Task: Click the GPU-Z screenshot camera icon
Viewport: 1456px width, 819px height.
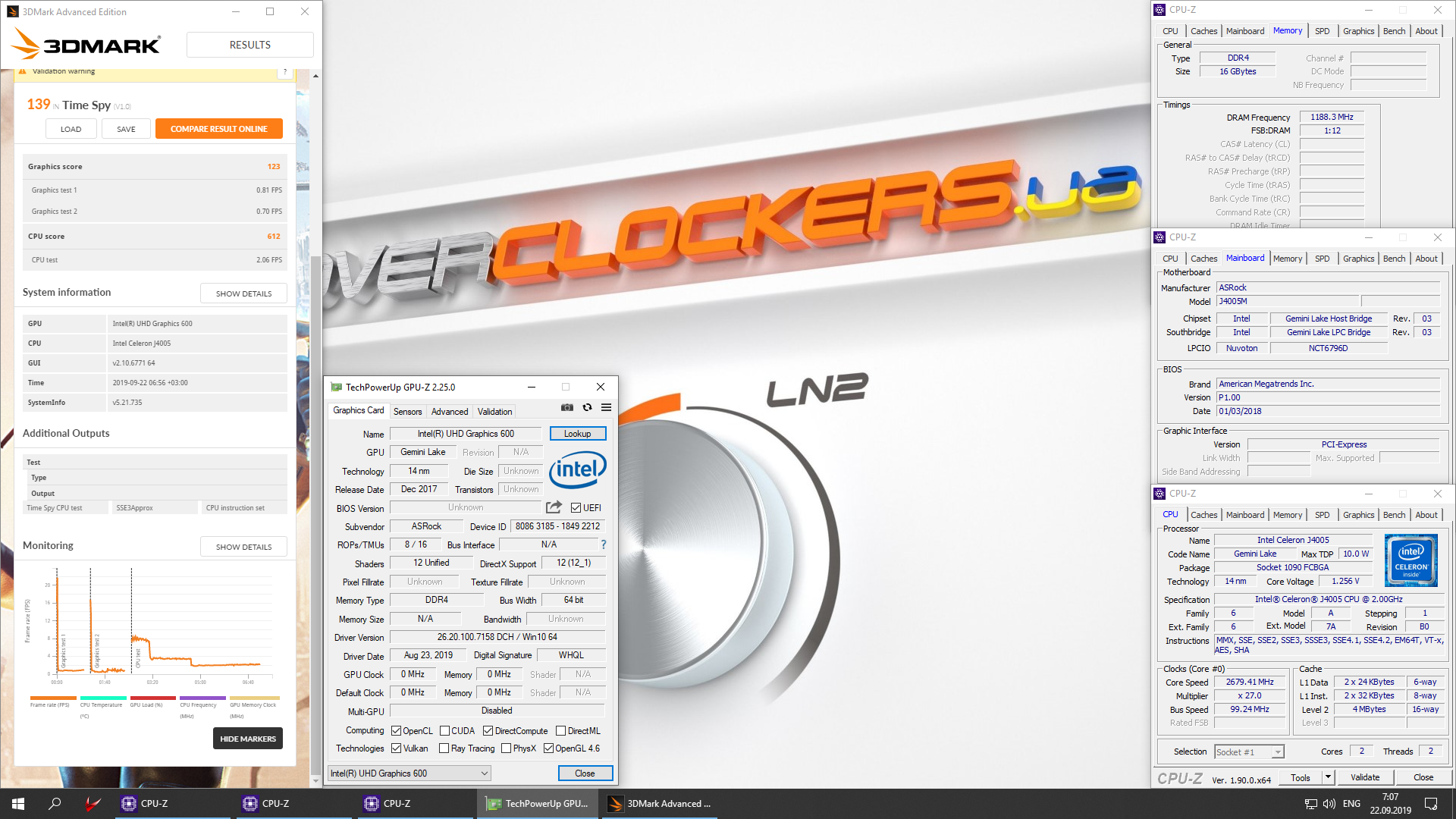Action: [566, 408]
